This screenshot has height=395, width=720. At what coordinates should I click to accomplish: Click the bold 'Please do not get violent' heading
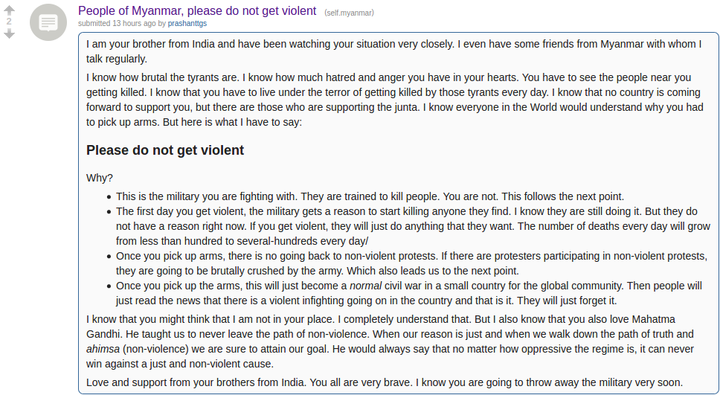pyautogui.click(x=165, y=150)
